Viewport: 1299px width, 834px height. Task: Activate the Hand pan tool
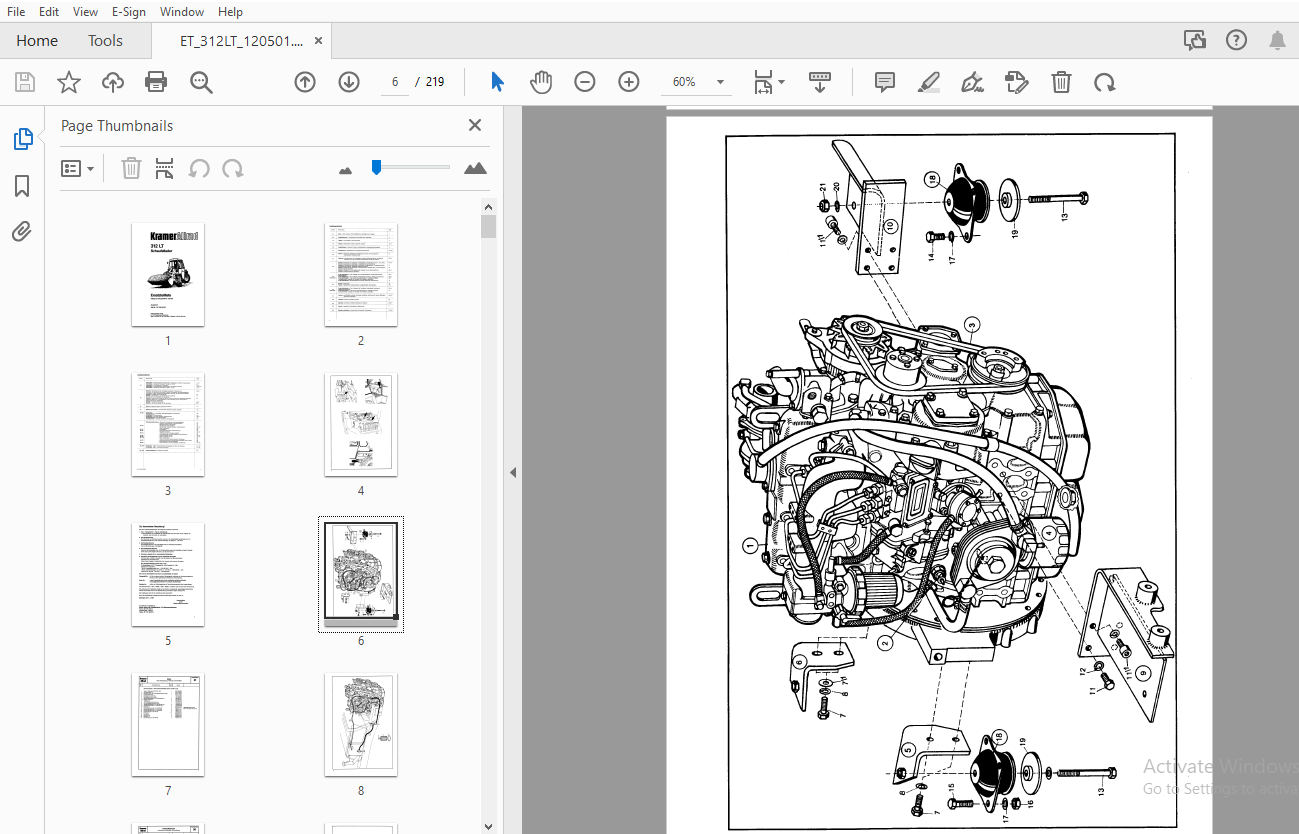[541, 82]
